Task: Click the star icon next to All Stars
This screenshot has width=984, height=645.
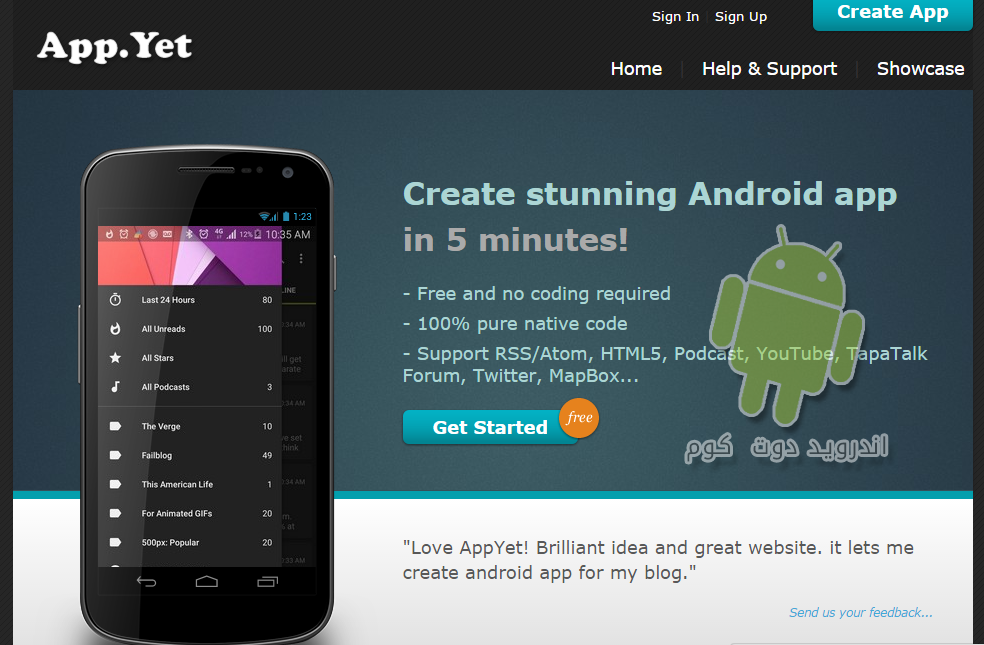Action: click(115, 358)
